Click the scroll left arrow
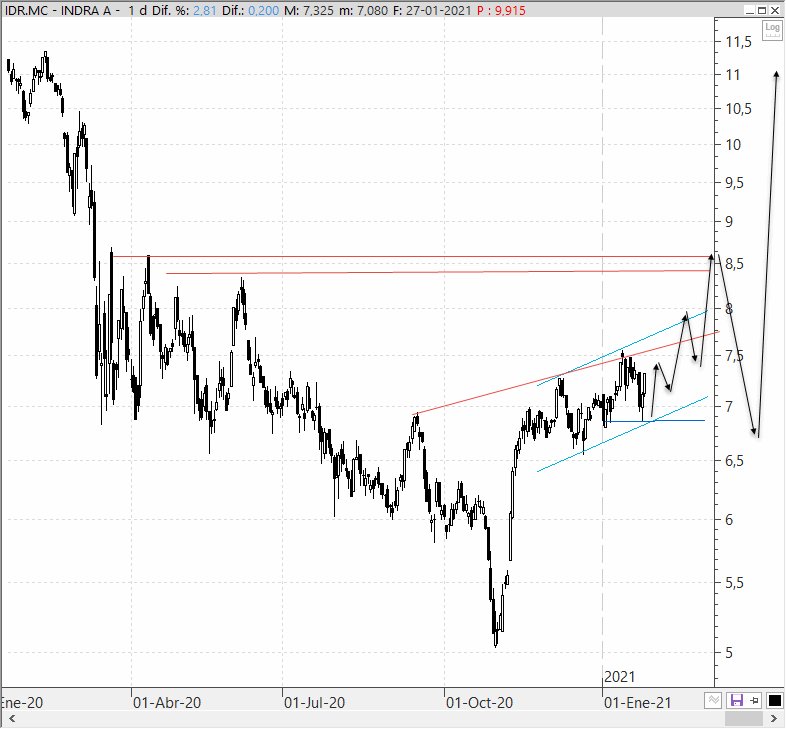 click(x=12, y=719)
